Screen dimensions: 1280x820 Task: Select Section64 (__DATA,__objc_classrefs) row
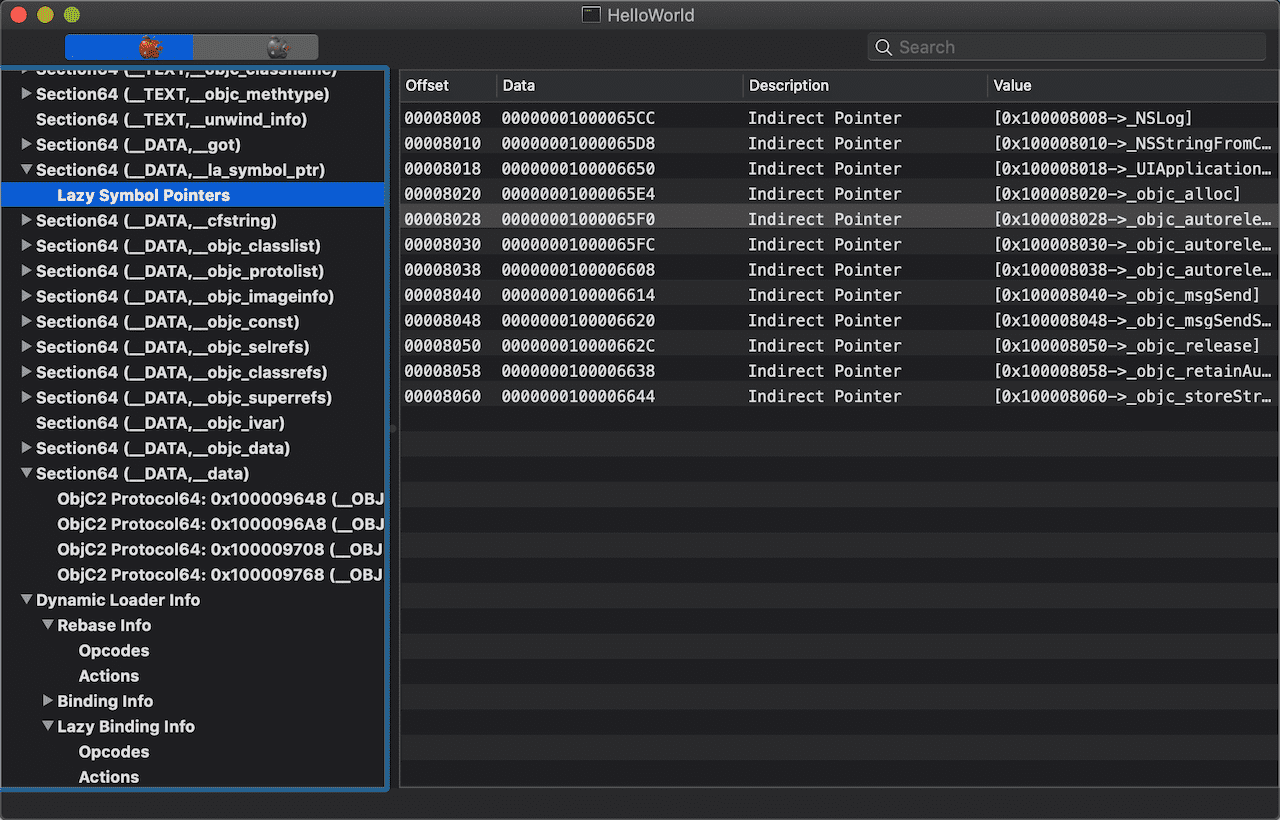pos(194,372)
